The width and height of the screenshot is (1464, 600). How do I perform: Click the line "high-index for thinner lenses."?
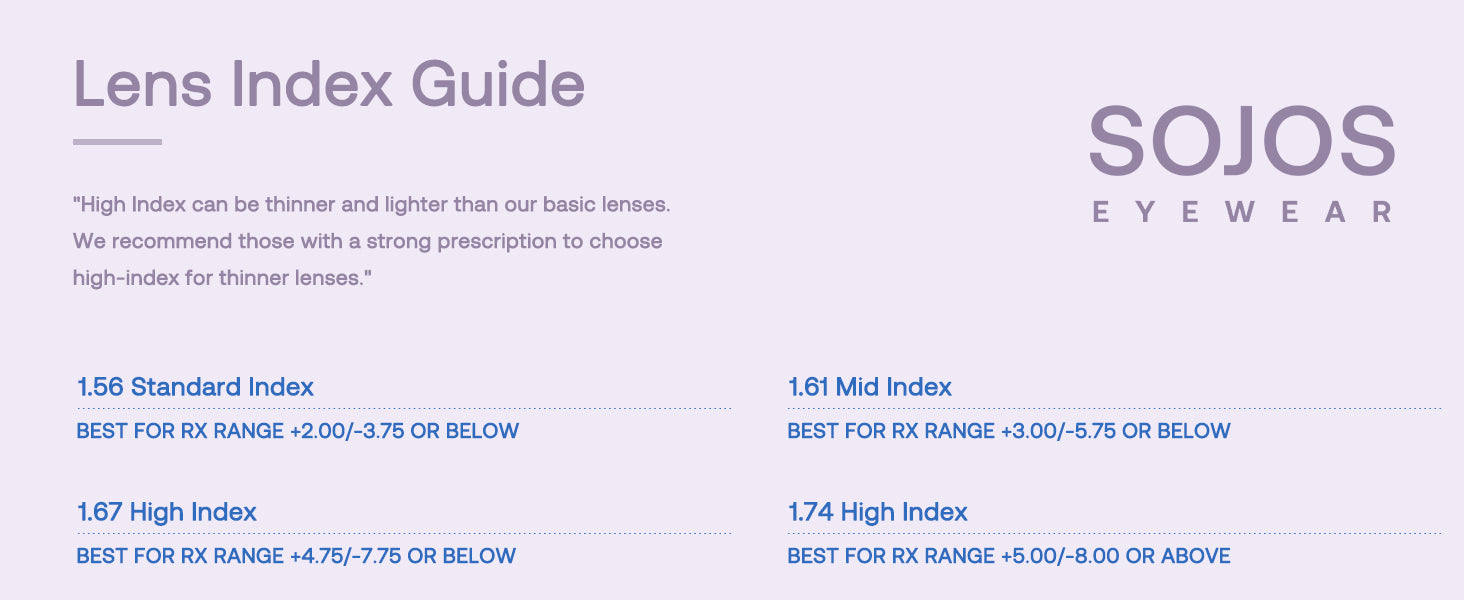(x=223, y=277)
